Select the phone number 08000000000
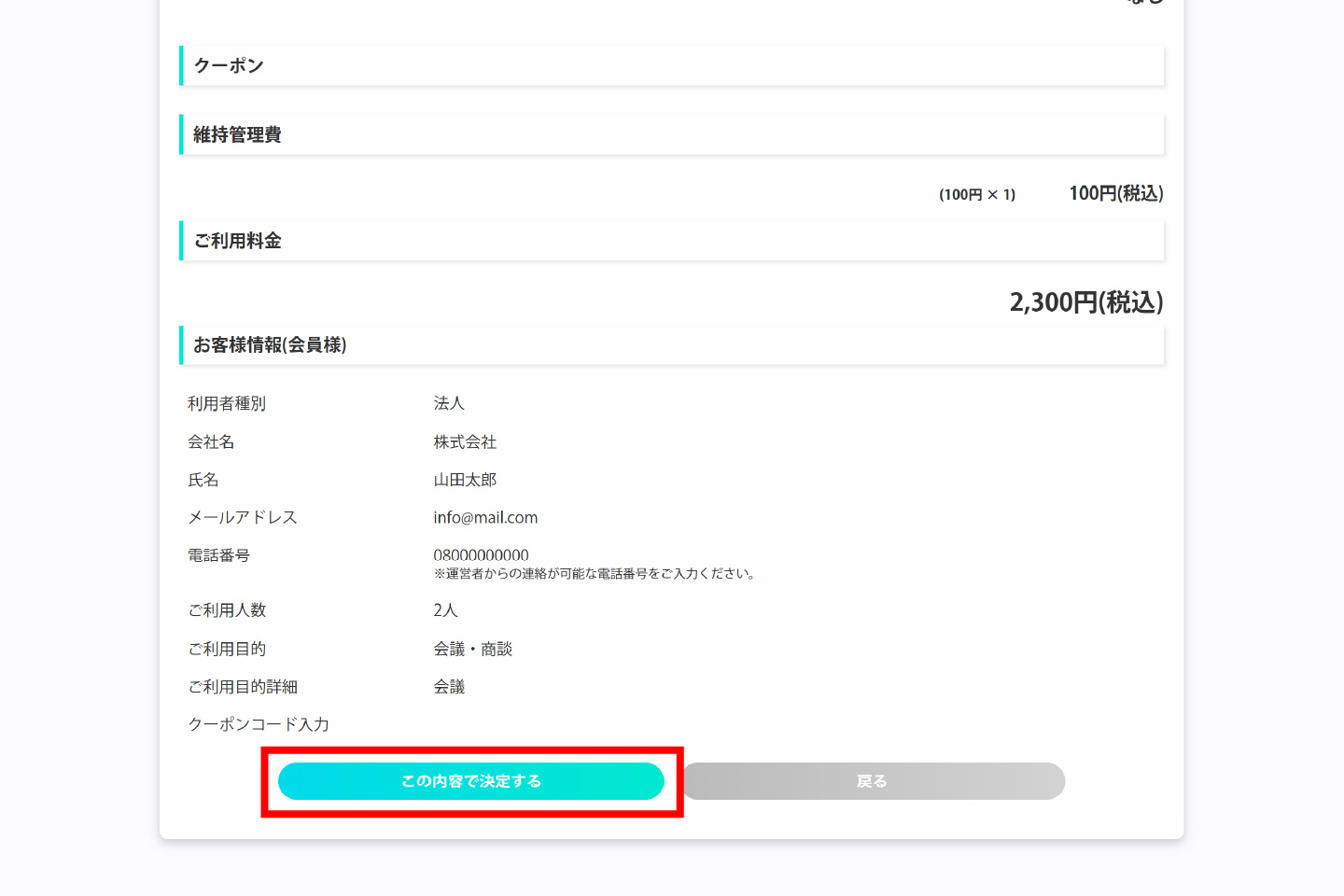Viewport: 1344px width, 896px height. [481, 555]
